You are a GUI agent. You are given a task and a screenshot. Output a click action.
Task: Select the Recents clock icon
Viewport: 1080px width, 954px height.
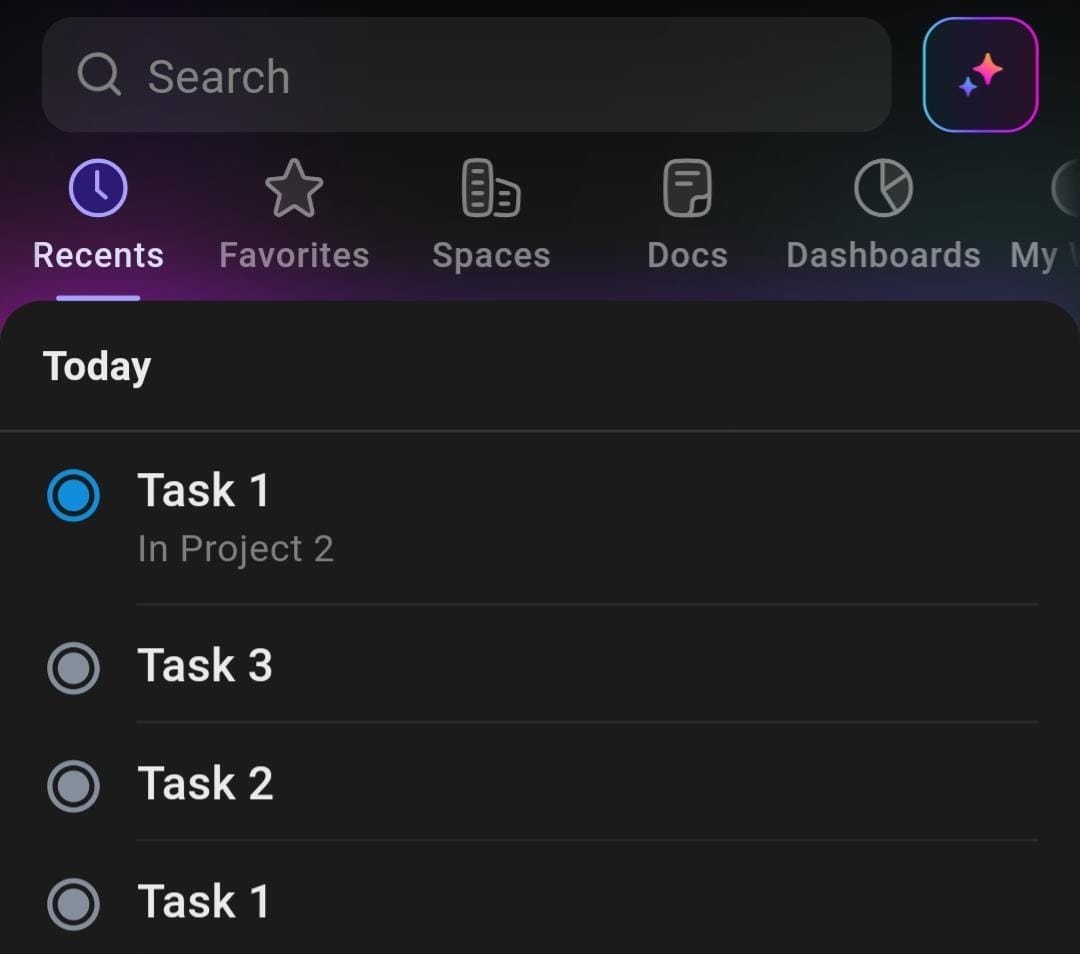coord(97,186)
